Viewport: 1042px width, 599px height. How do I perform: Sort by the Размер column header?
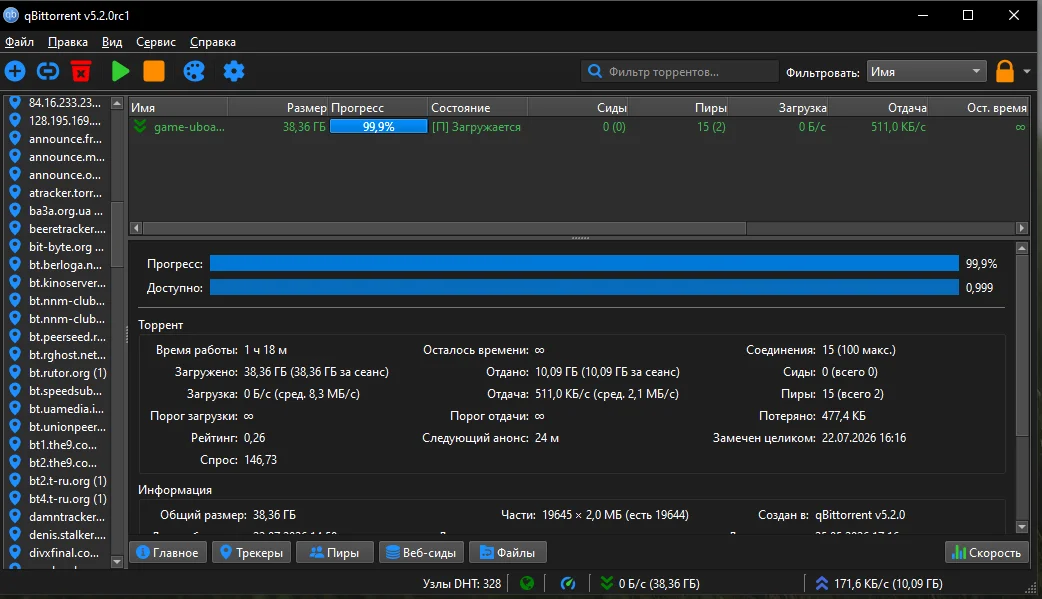278,107
